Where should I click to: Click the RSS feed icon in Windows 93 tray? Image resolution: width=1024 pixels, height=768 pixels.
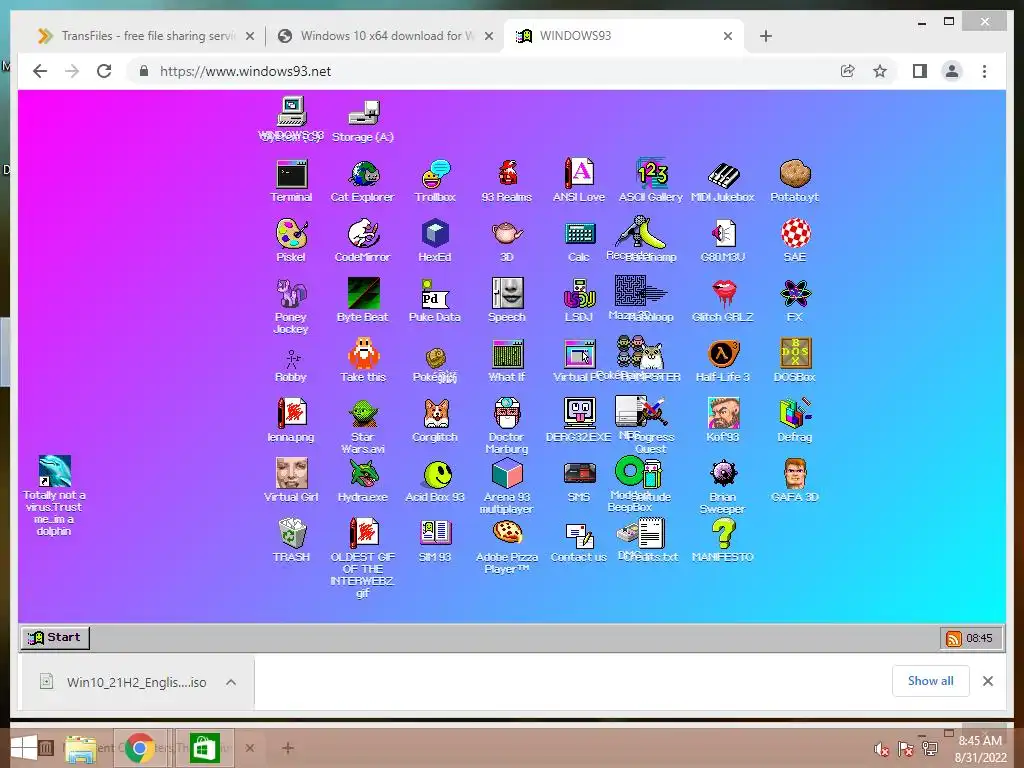click(x=954, y=639)
